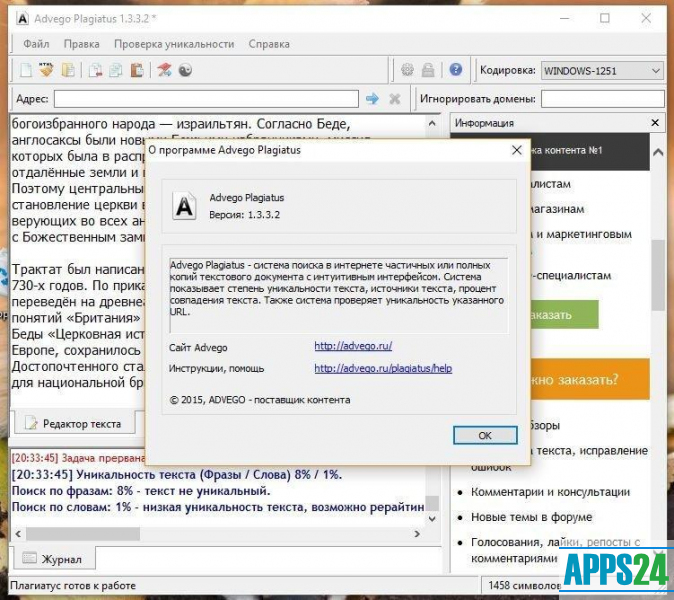Click the lock icon in the toolbar
674x600 pixels.
pyautogui.click(x=428, y=70)
